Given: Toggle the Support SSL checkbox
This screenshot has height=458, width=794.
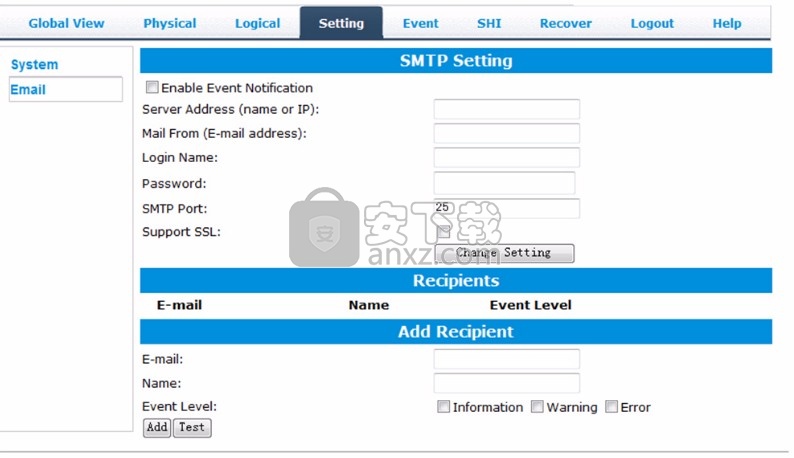Looking at the screenshot, I should point(444,231).
